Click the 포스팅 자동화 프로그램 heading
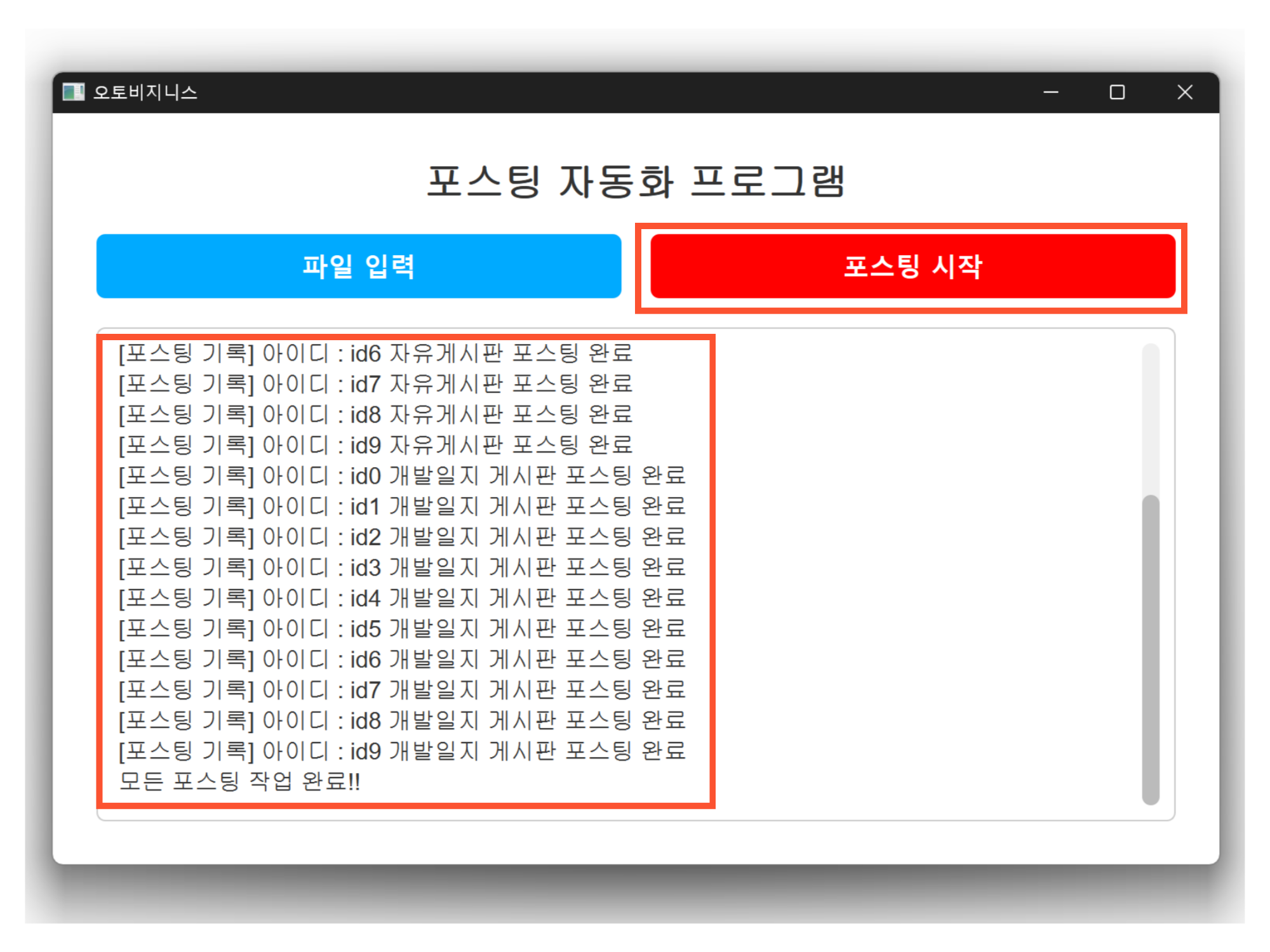Screen dimensions: 1270x952 click(636, 182)
